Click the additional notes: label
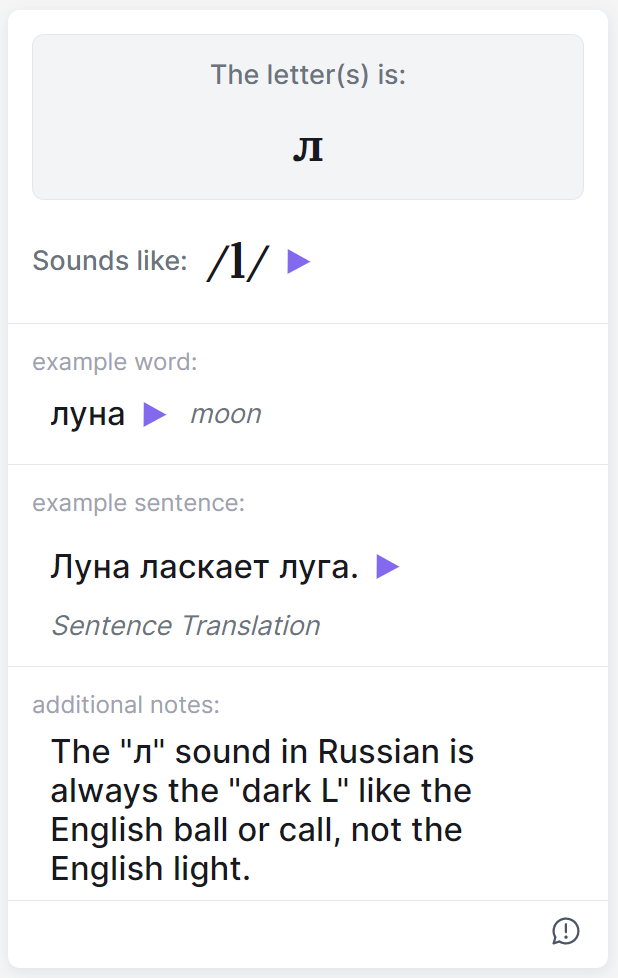The image size is (618, 978). tap(126, 705)
